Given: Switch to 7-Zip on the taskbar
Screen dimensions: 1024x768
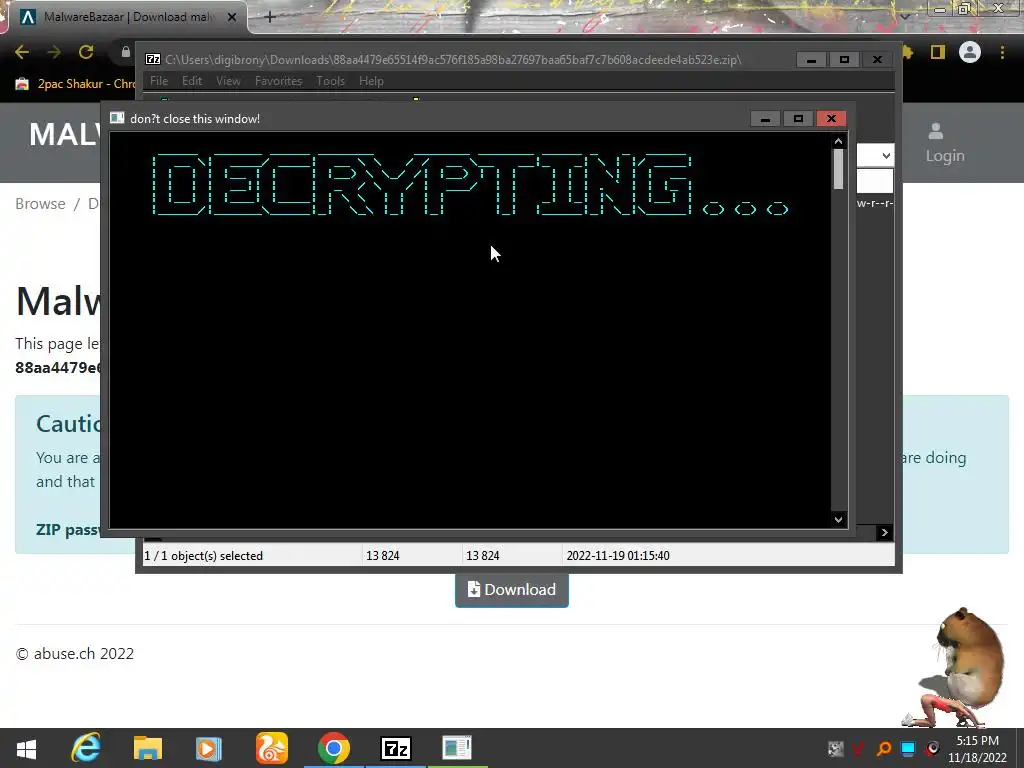Looking at the screenshot, I should tap(396, 748).
